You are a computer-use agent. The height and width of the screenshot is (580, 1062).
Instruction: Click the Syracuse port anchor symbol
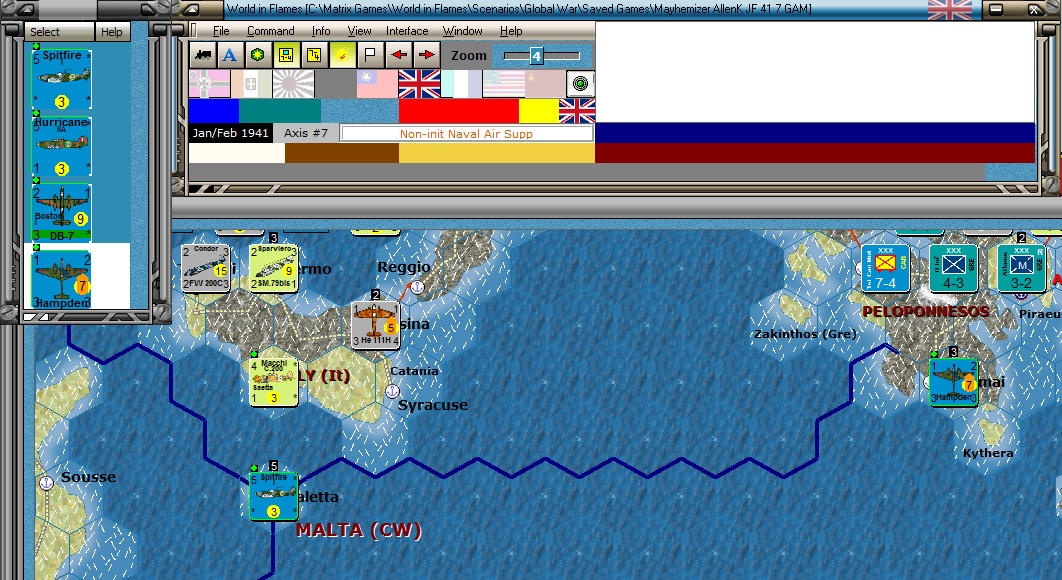click(392, 391)
